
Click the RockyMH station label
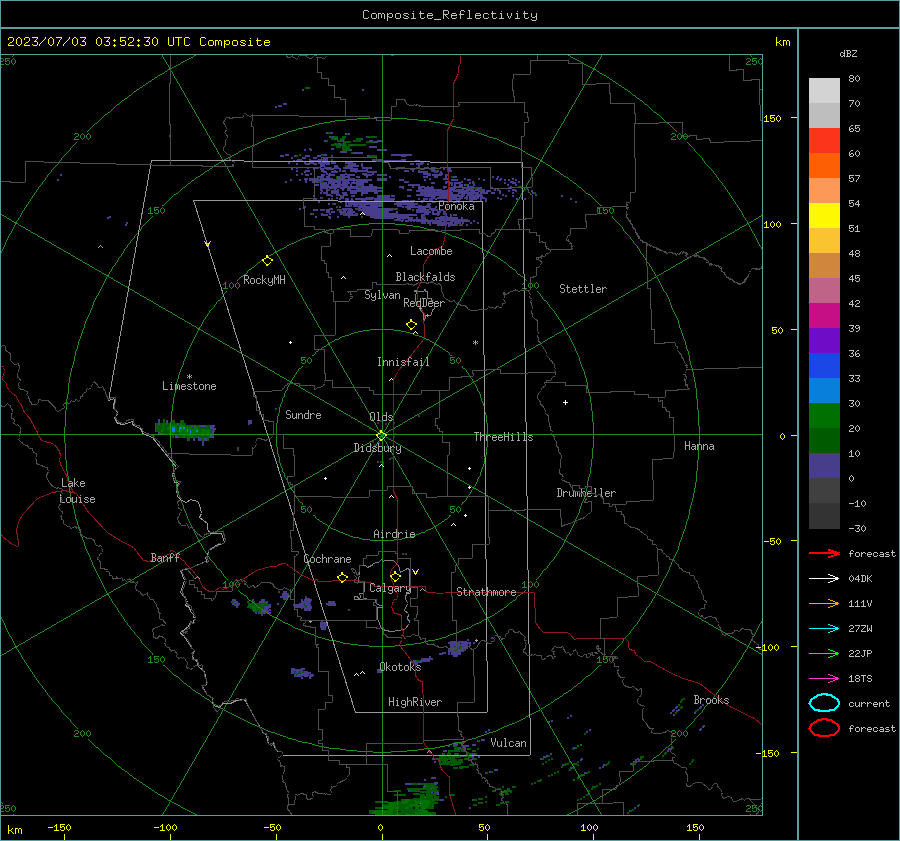coord(264,280)
